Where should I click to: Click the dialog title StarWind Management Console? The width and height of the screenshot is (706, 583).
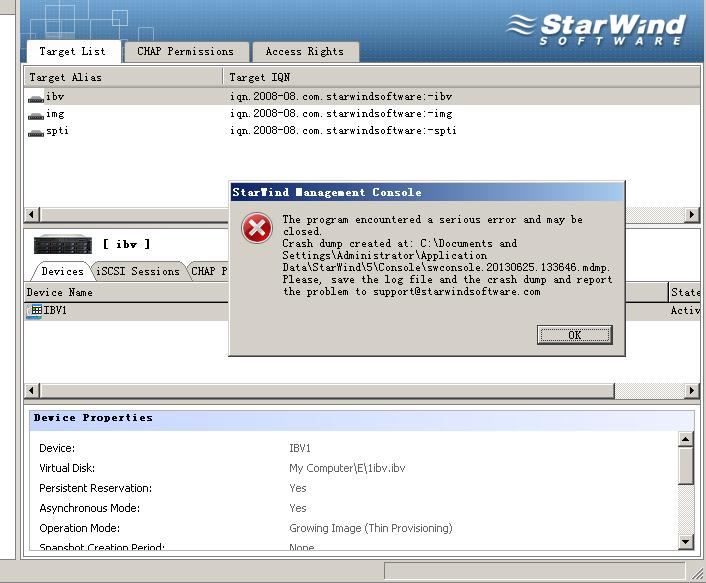pos(327,192)
